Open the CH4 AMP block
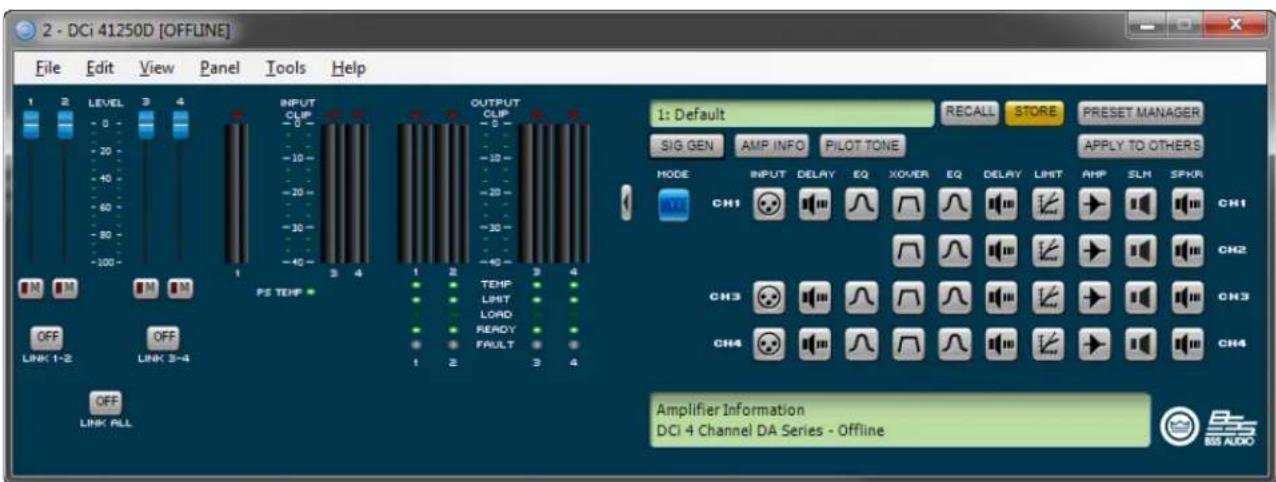The width and height of the screenshot is (1276, 482). [1092, 344]
